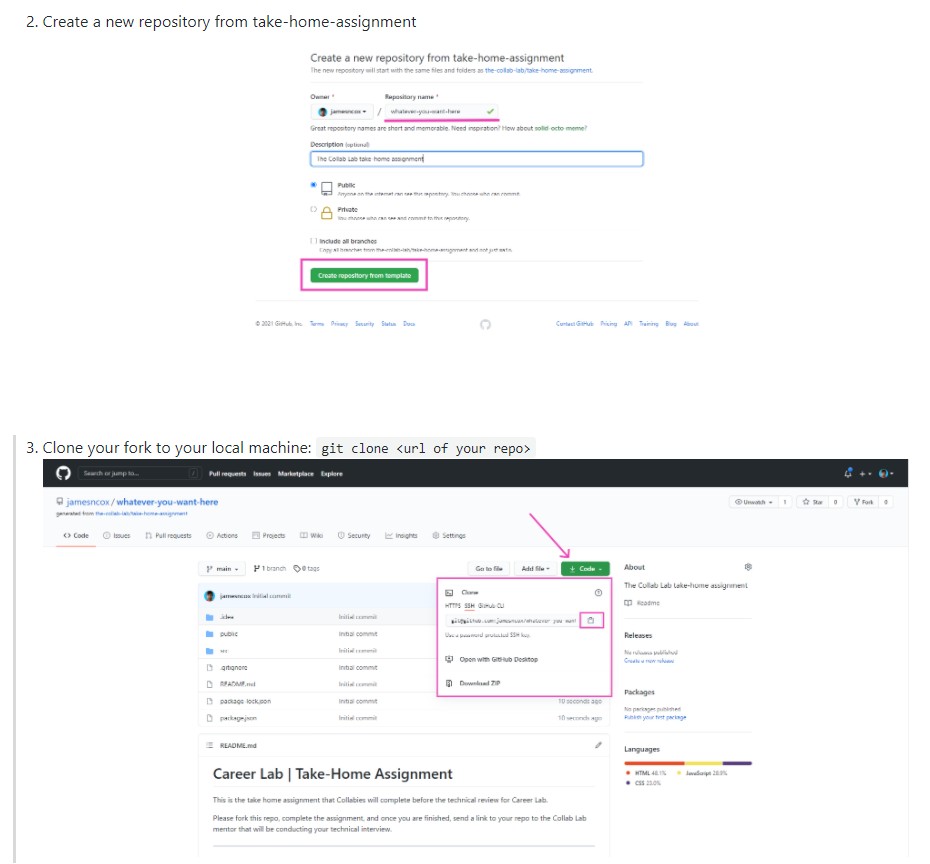Open the Unwatch dropdown

click(754, 502)
